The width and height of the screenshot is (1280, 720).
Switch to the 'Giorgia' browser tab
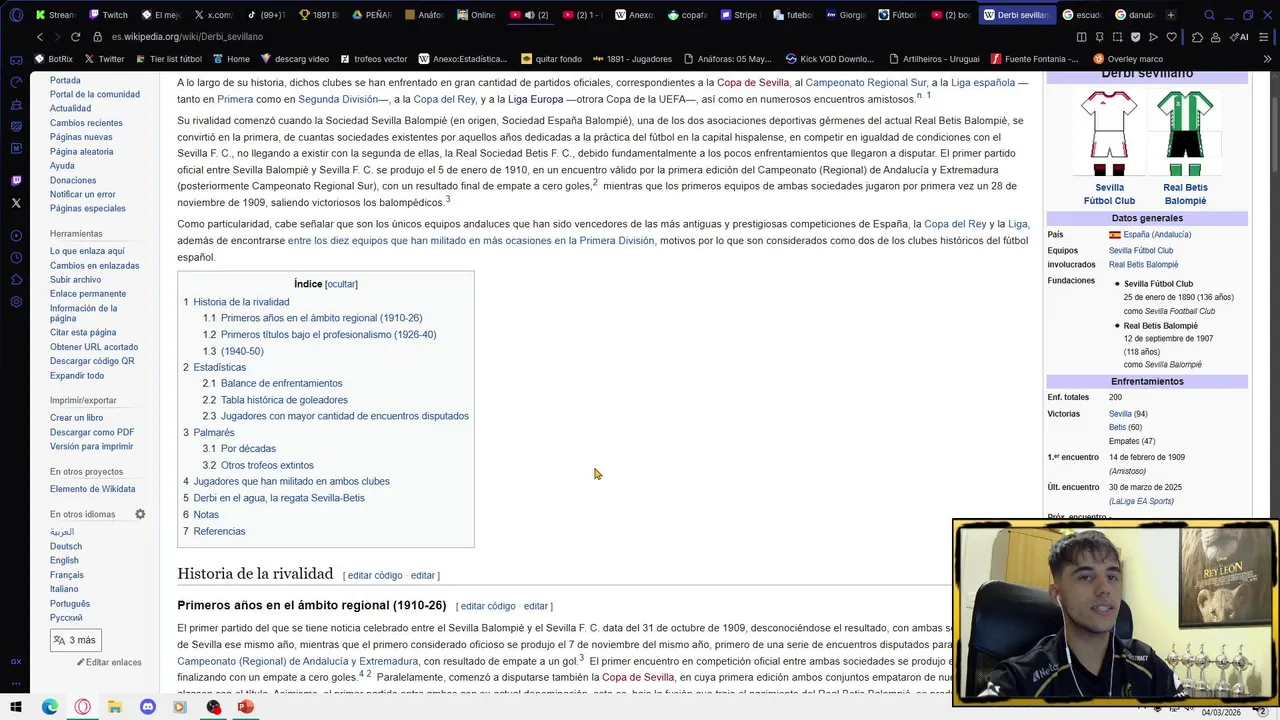(x=845, y=15)
